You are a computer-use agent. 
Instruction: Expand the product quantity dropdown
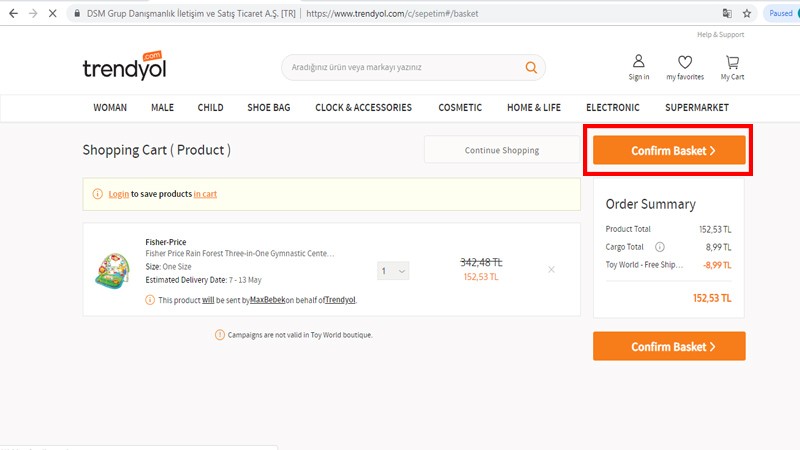click(x=393, y=271)
